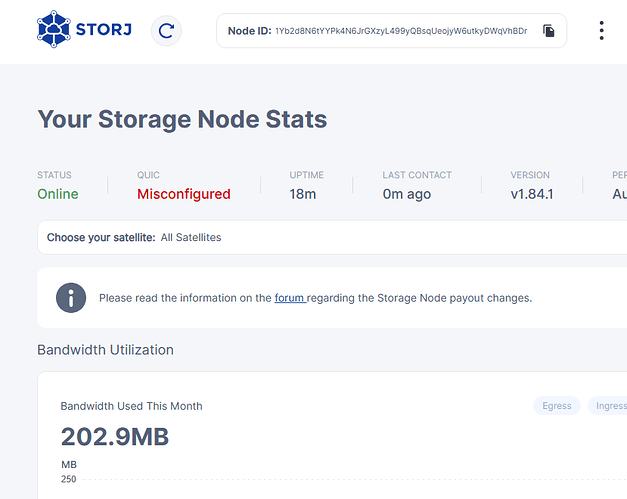This screenshot has width=627, height=499.
Task: Click the QUIC Misconfigured status
Action: point(183,194)
